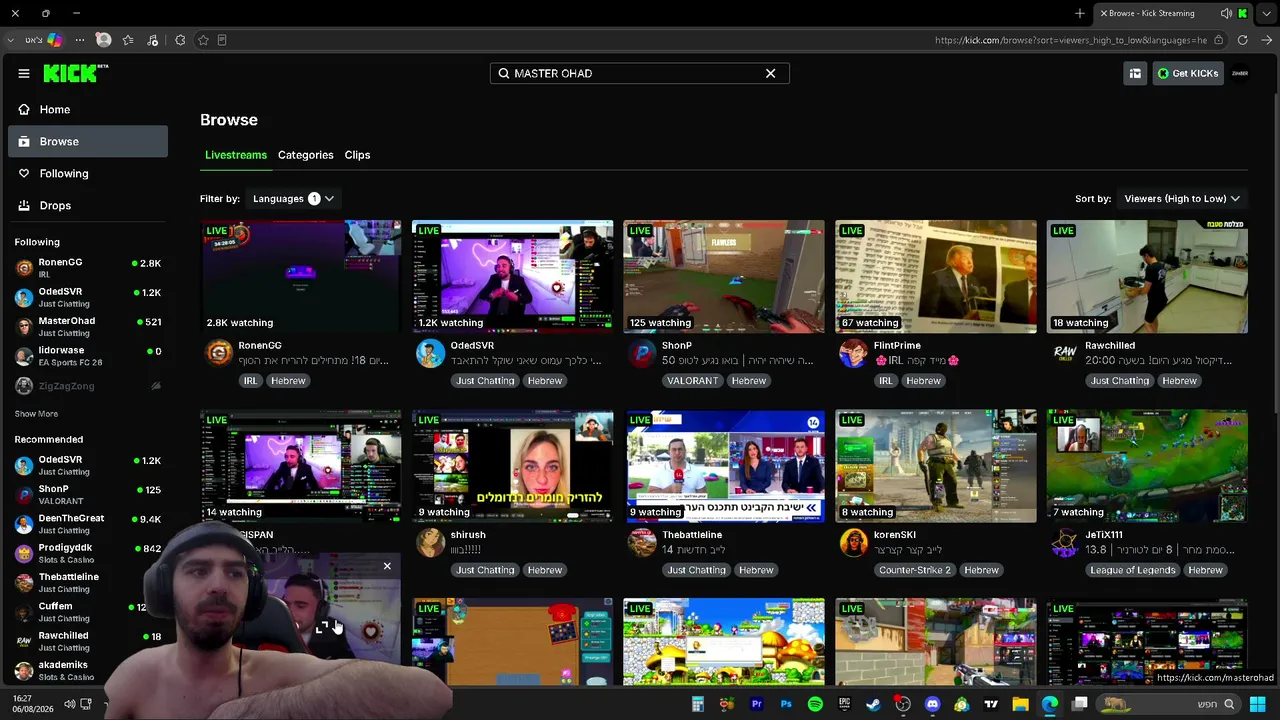Screen dimensions: 1280x720
Task: Go to Home in the sidebar
Action: click(x=88, y=109)
